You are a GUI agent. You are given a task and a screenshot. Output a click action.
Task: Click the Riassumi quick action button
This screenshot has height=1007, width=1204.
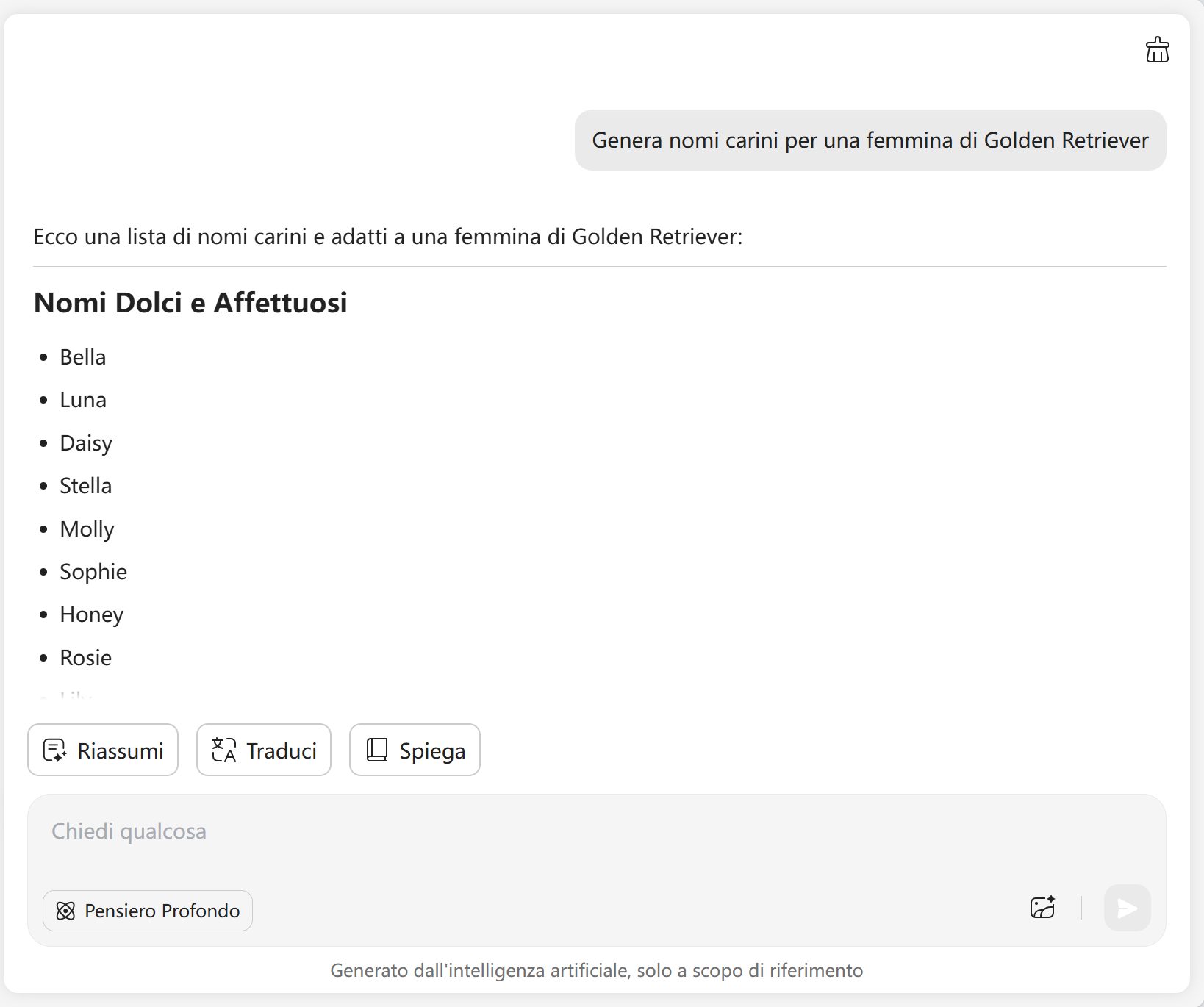pyautogui.click(x=103, y=750)
